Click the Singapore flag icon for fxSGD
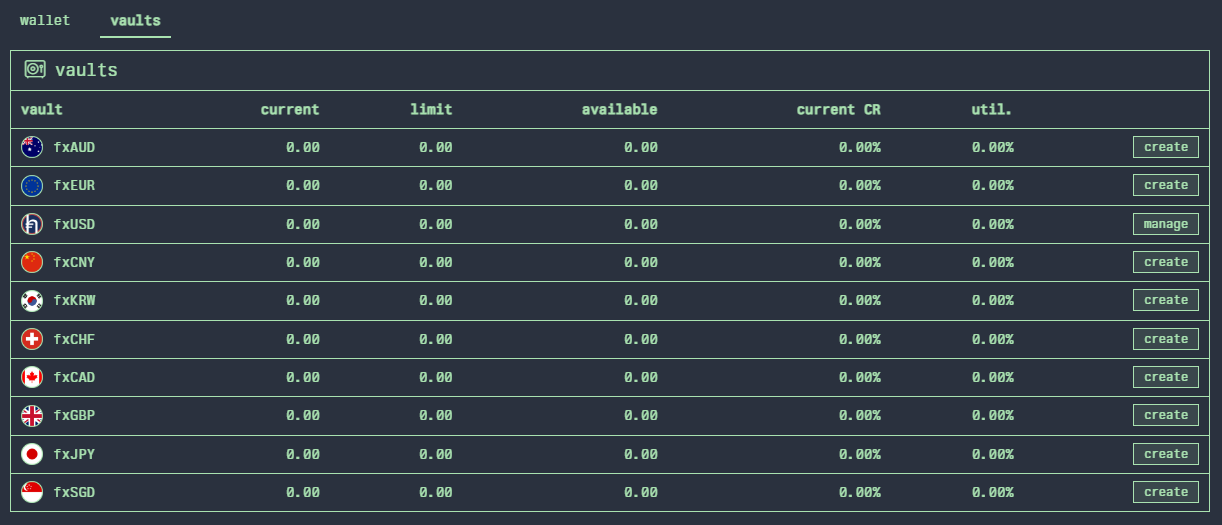The image size is (1222, 525). point(32,492)
